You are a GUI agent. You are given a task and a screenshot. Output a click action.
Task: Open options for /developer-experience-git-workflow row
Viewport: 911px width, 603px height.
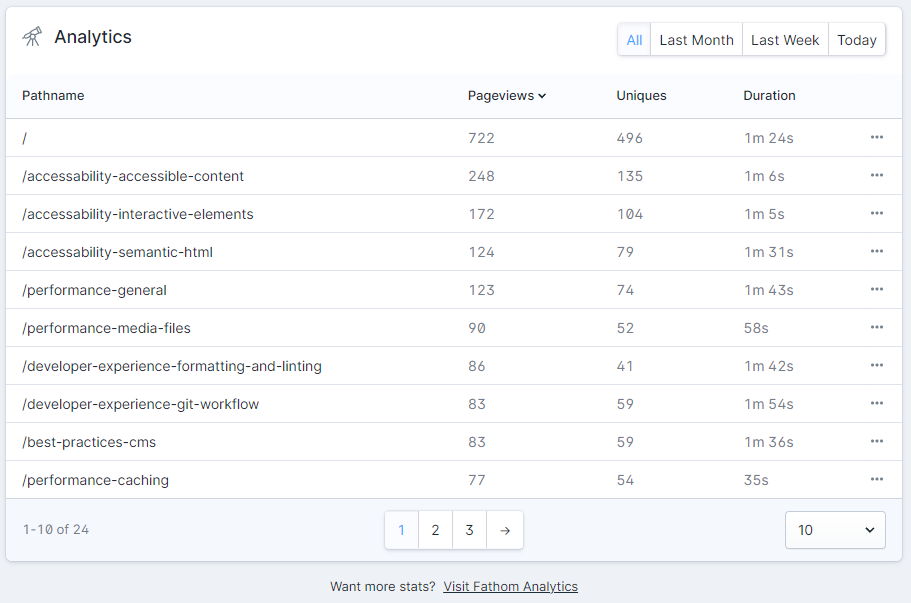[877, 403]
